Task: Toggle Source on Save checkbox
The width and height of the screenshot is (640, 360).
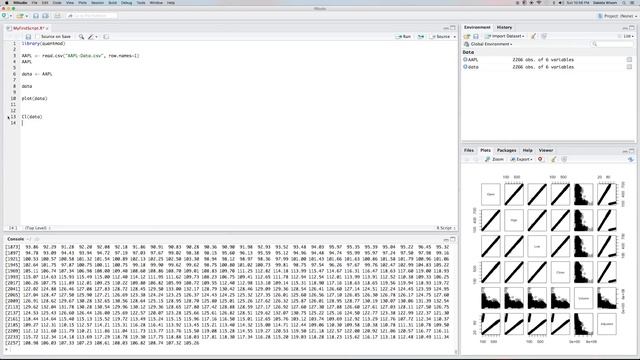Action: coord(38,37)
